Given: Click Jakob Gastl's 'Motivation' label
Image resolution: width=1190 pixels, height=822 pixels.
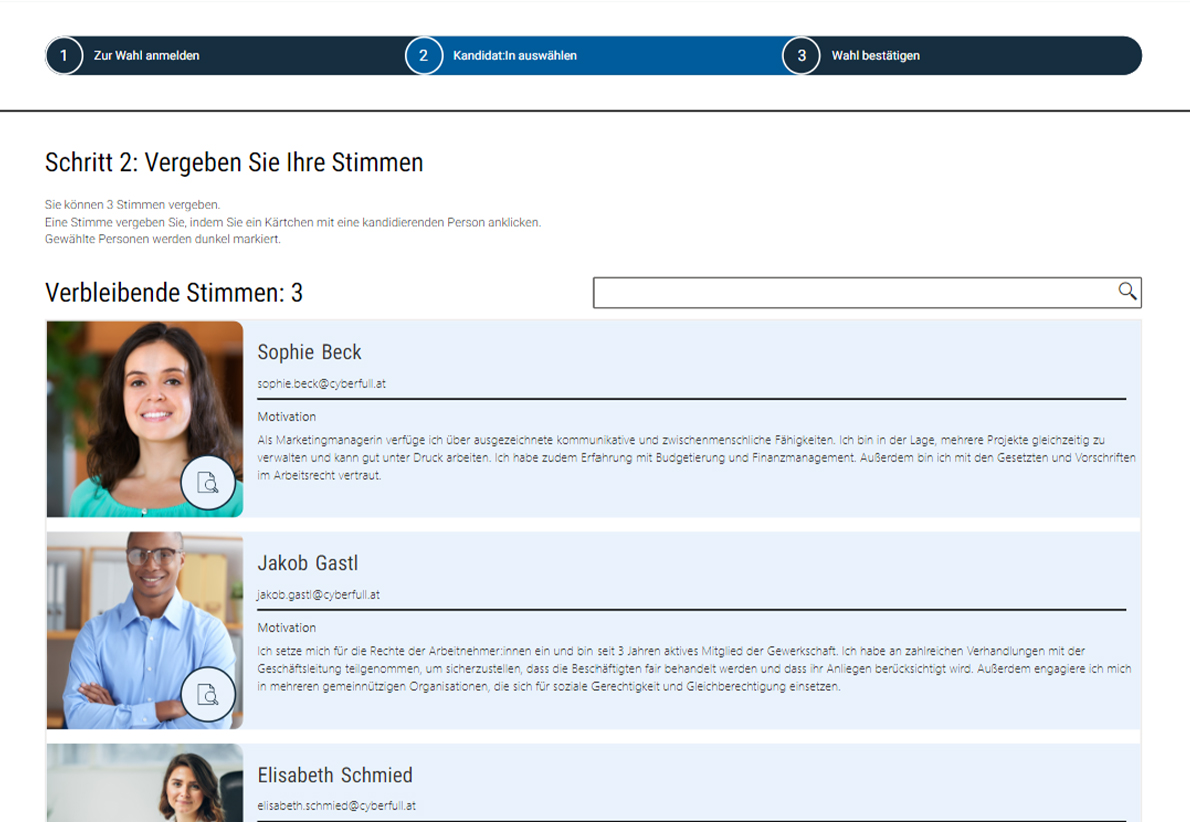Looking at the screenshot, I should [286, 628].
